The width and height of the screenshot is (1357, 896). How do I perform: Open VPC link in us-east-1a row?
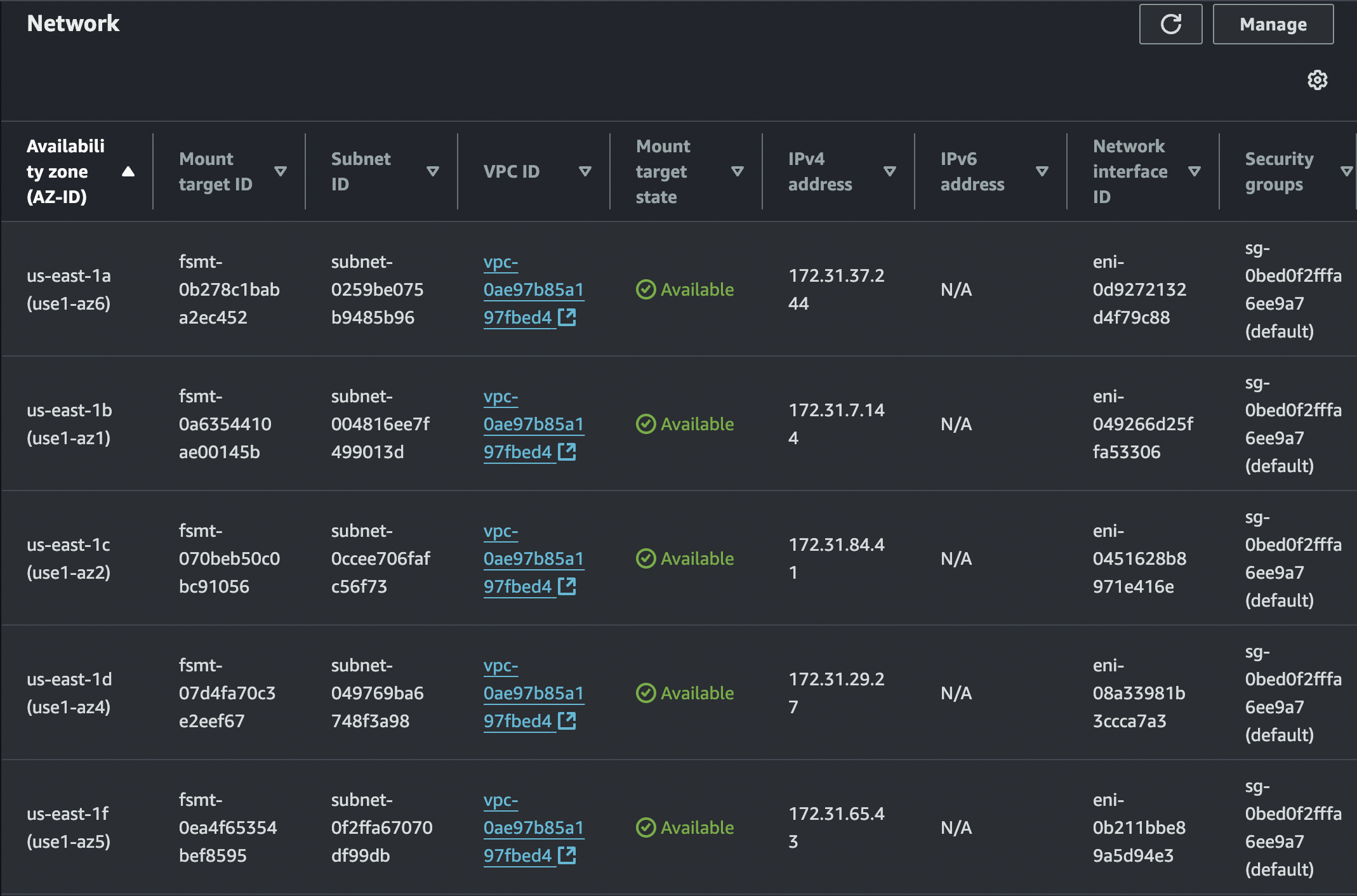click(x=532, y=290)
